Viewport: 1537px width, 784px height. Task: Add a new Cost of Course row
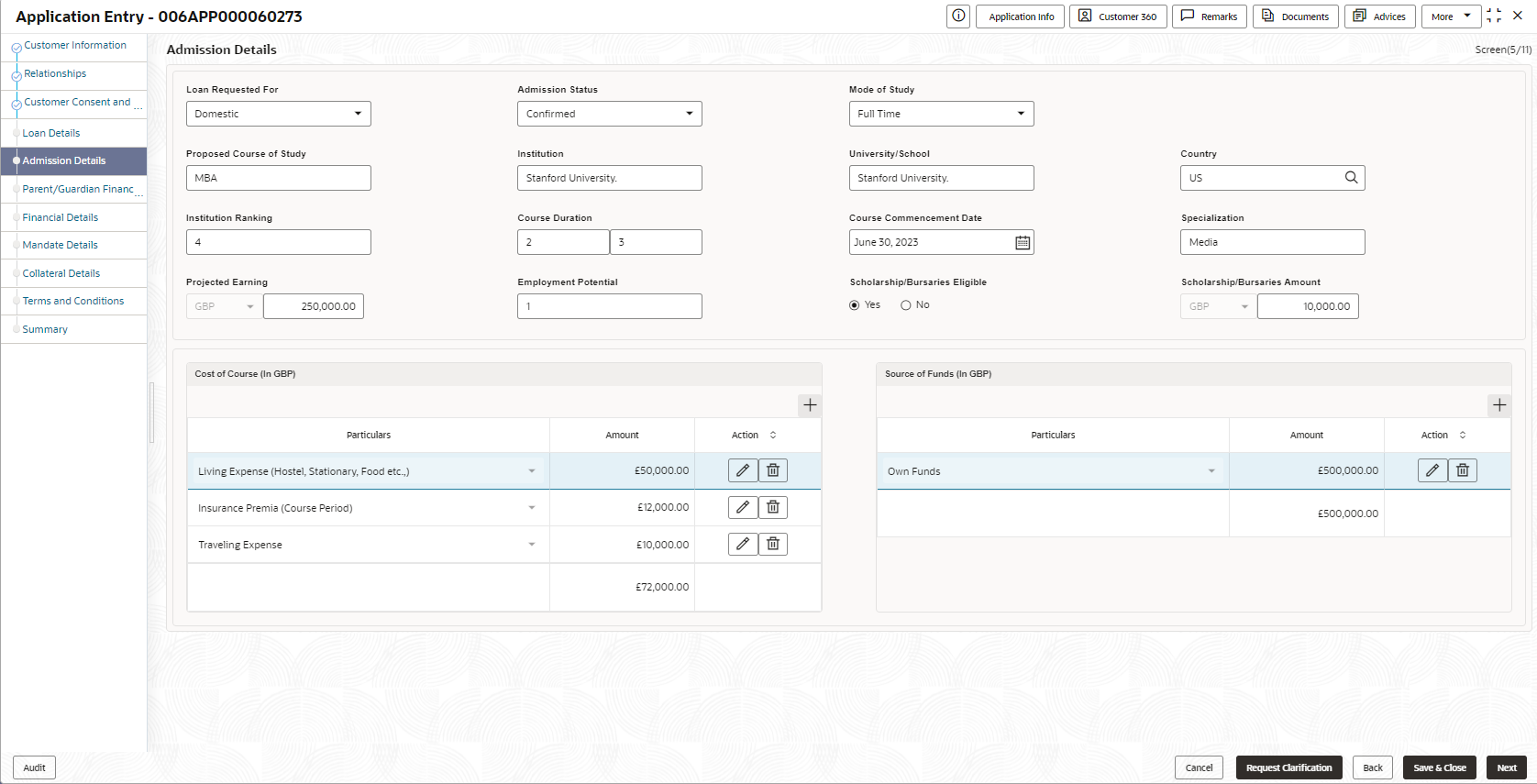coord(810,404)
